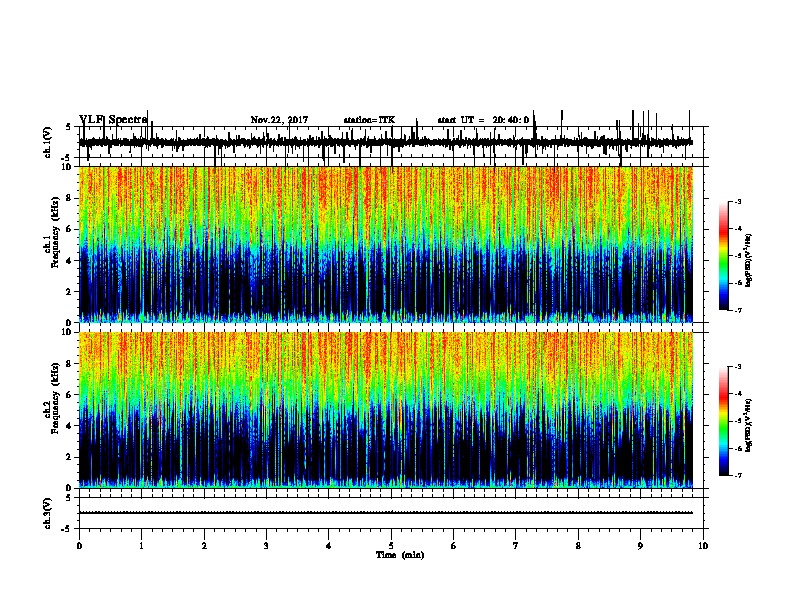Click the log(PSD) label beside ch.2 color bar
The height and width of the screenshot is (612, 792).
click(749, 425)
